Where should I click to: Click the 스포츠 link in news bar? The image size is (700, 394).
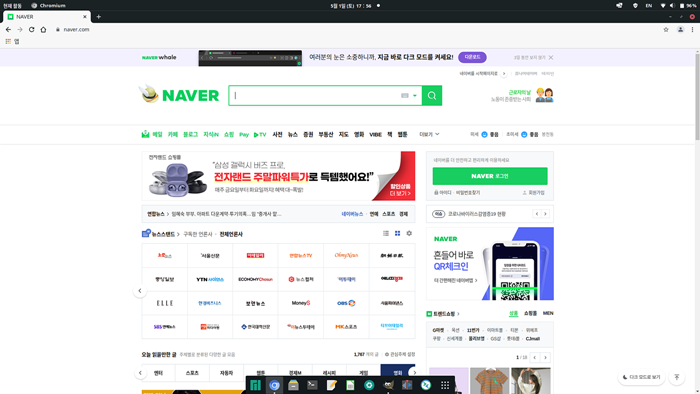(388, 214)
